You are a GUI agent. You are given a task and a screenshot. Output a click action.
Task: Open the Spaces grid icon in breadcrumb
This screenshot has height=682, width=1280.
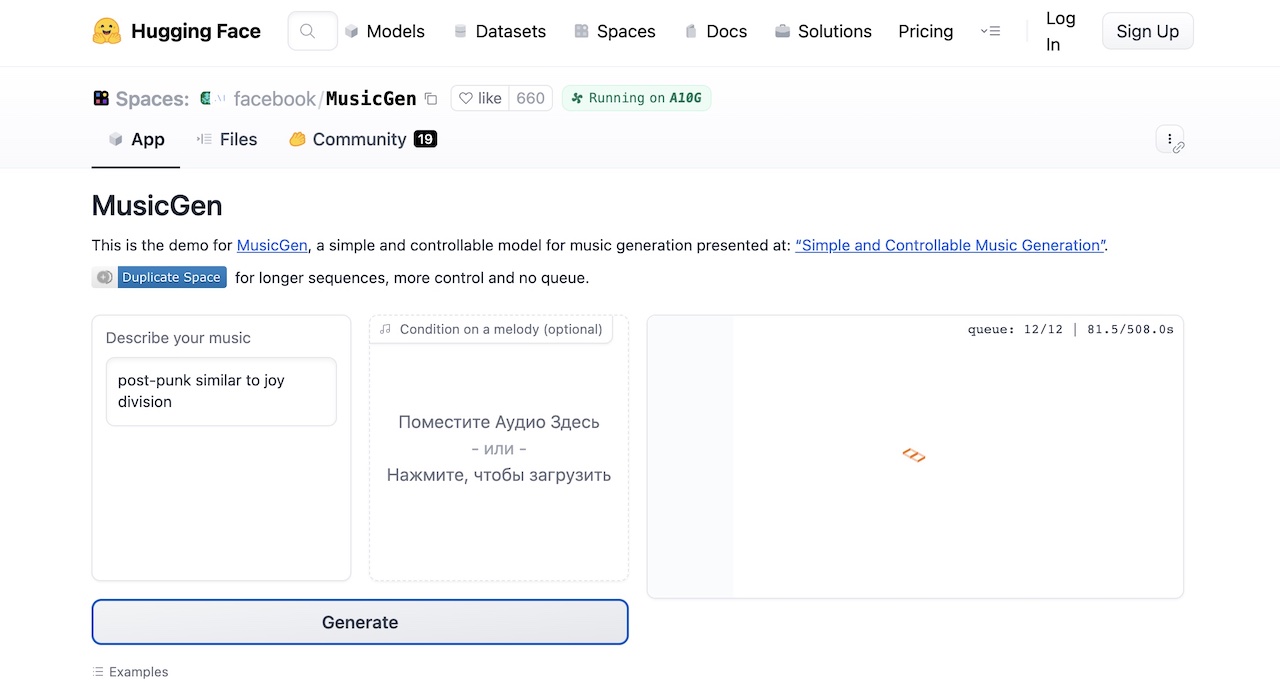101,98
